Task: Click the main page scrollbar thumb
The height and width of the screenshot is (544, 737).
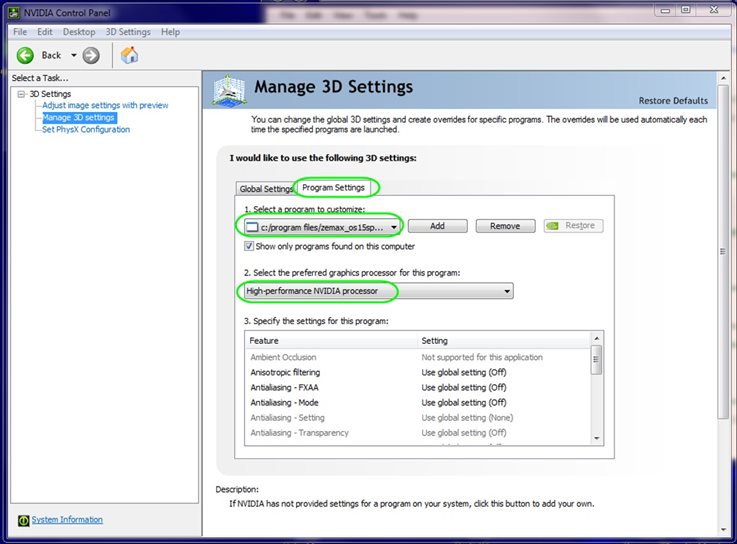Action: pos(723,252)
